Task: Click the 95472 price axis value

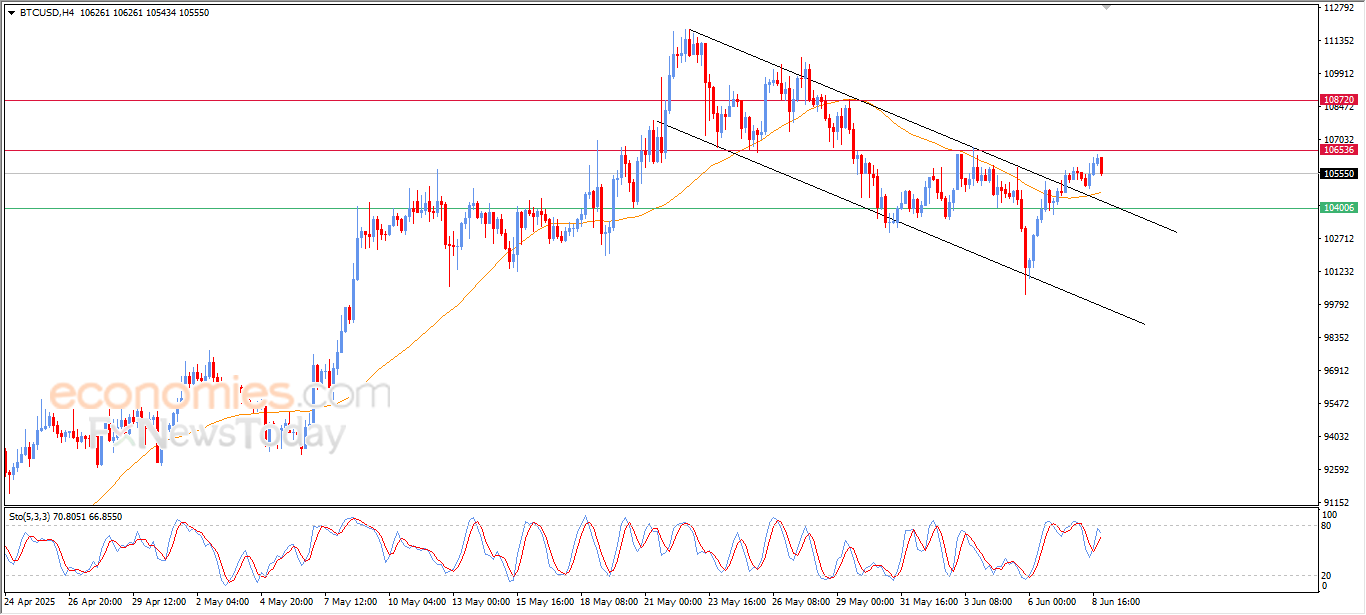Action: 1336,404
